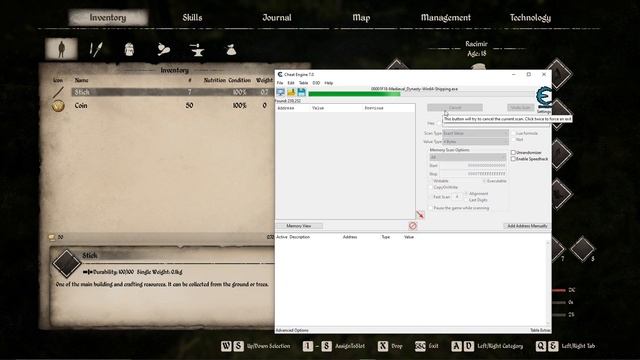Viewport: 640px width, 360px height.
Task: Click the Inventory tab in game
Action: [108, 18]
